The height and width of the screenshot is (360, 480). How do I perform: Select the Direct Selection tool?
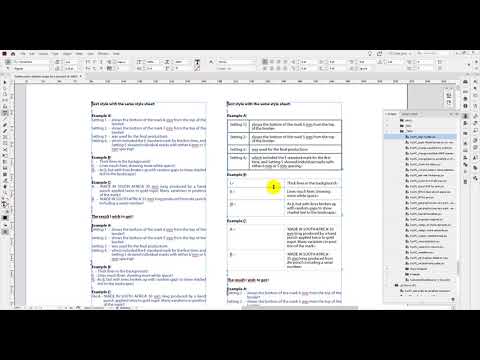tap(5, 88)
